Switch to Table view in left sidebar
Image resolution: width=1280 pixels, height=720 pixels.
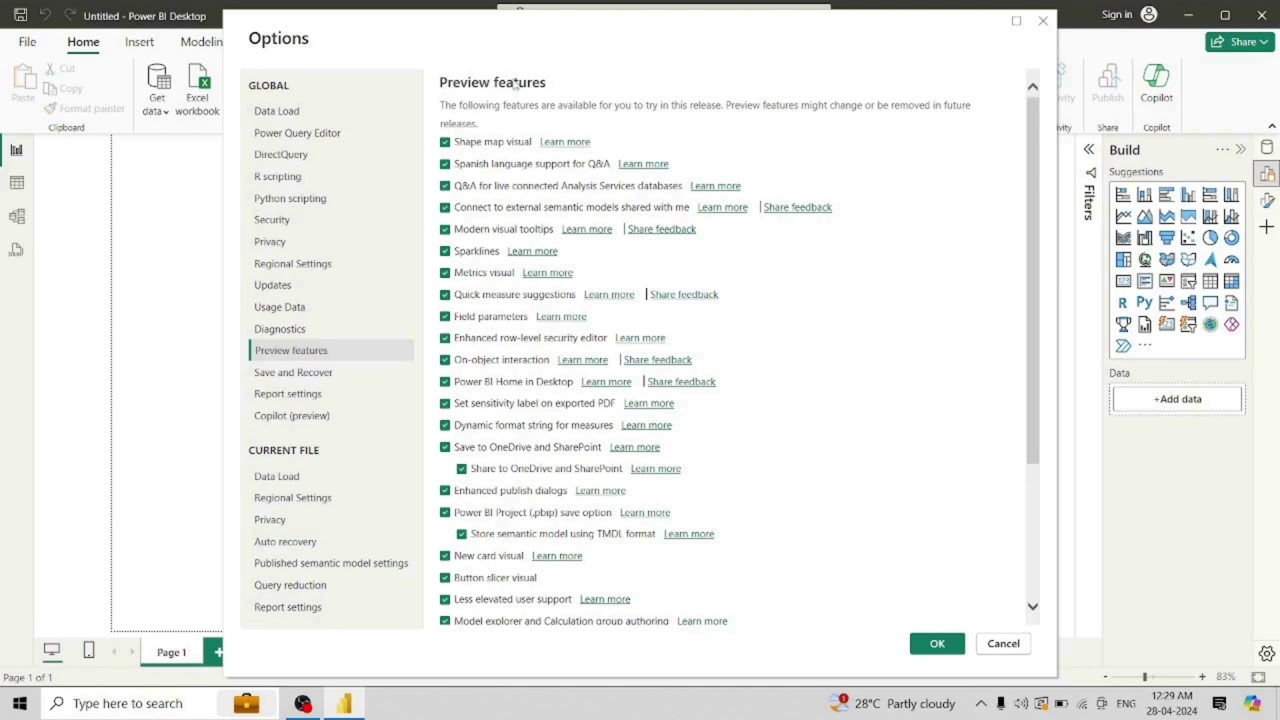[16, 183]
